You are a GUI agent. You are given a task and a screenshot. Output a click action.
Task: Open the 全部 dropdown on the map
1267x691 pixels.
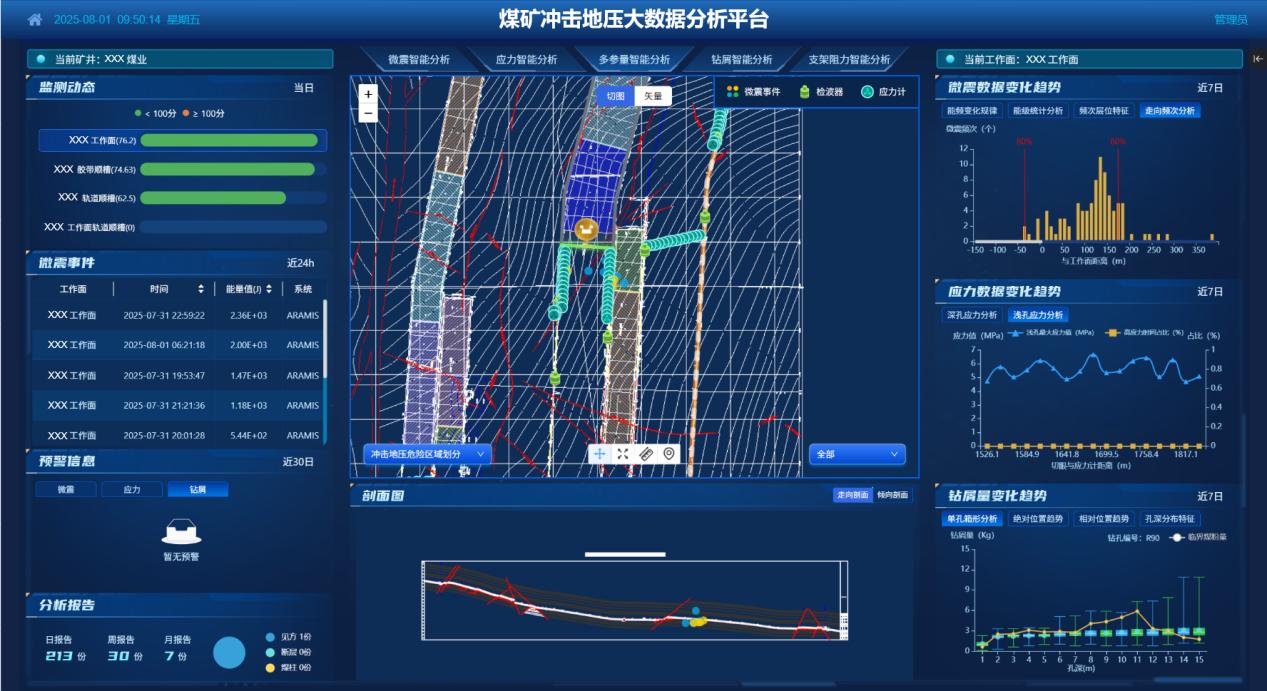[x=856, y=454]
